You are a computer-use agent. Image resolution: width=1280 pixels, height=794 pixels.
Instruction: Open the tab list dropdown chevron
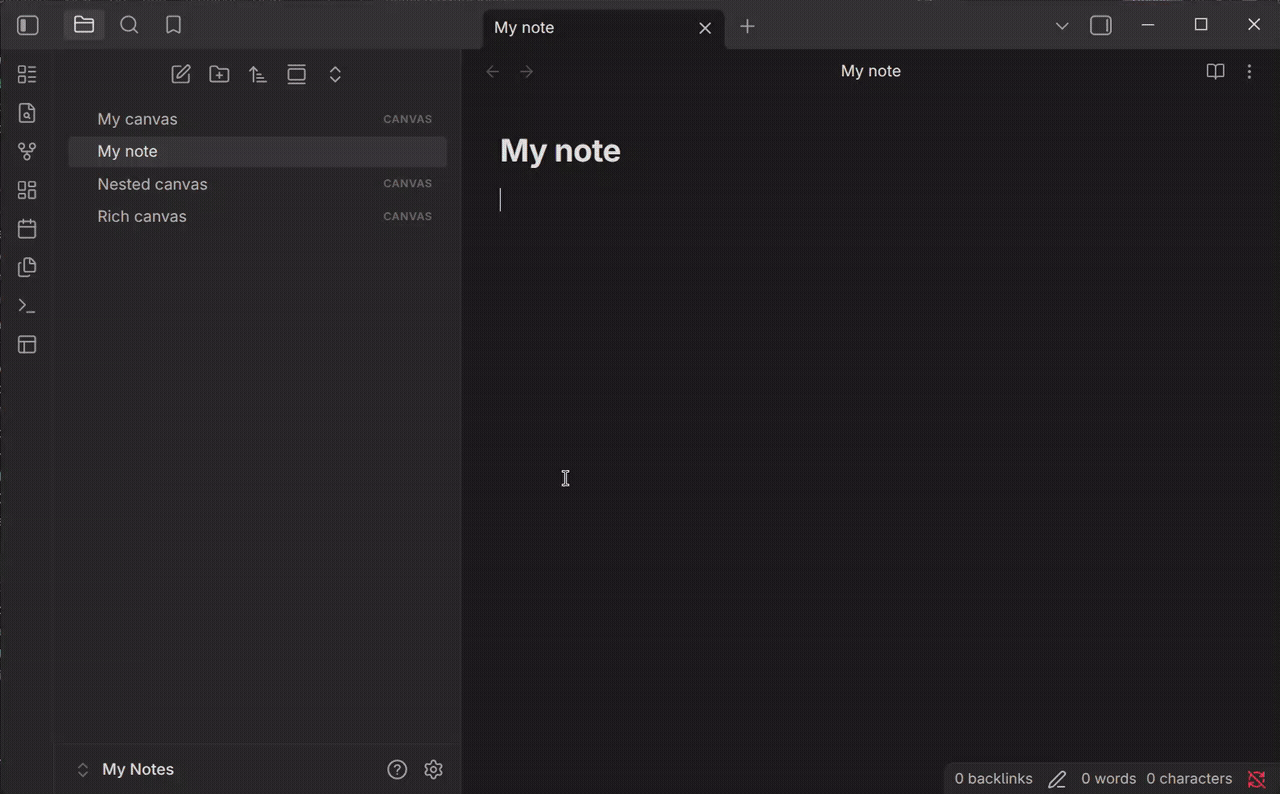[1062, 26]
